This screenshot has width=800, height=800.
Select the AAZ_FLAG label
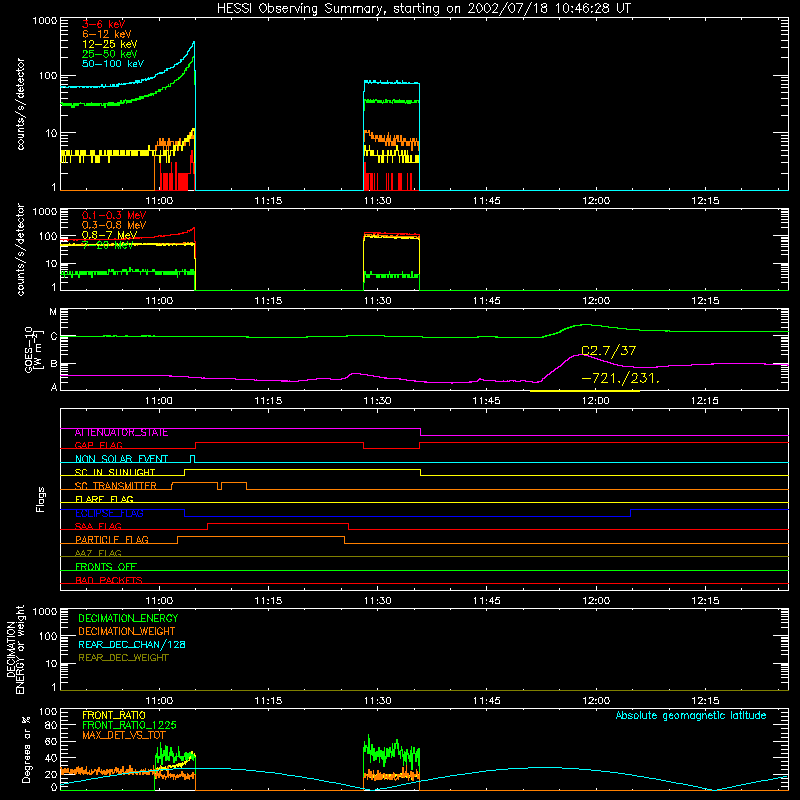pyautogui.click(x=98, y=553)
